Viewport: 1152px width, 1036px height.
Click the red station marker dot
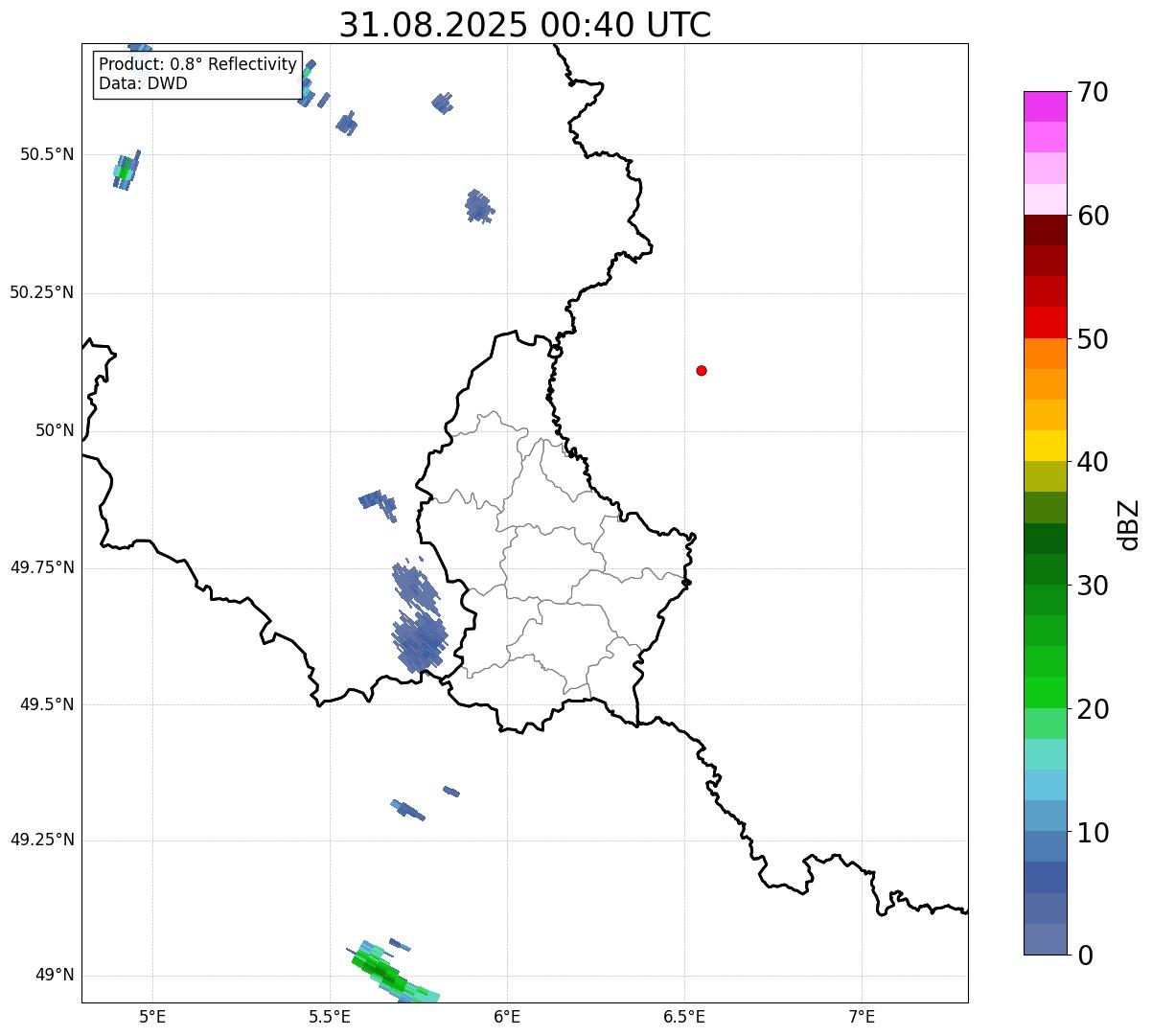702,370
